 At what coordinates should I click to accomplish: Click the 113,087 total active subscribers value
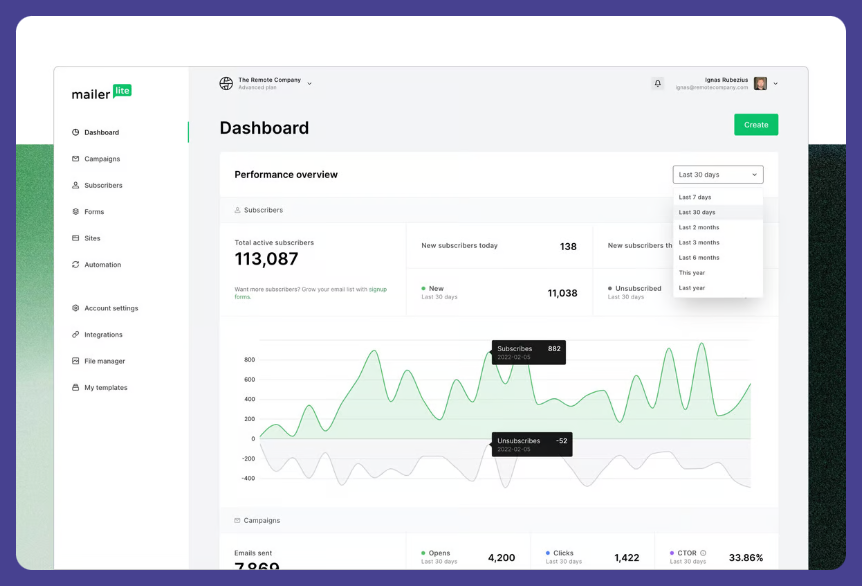click(267, 259)
